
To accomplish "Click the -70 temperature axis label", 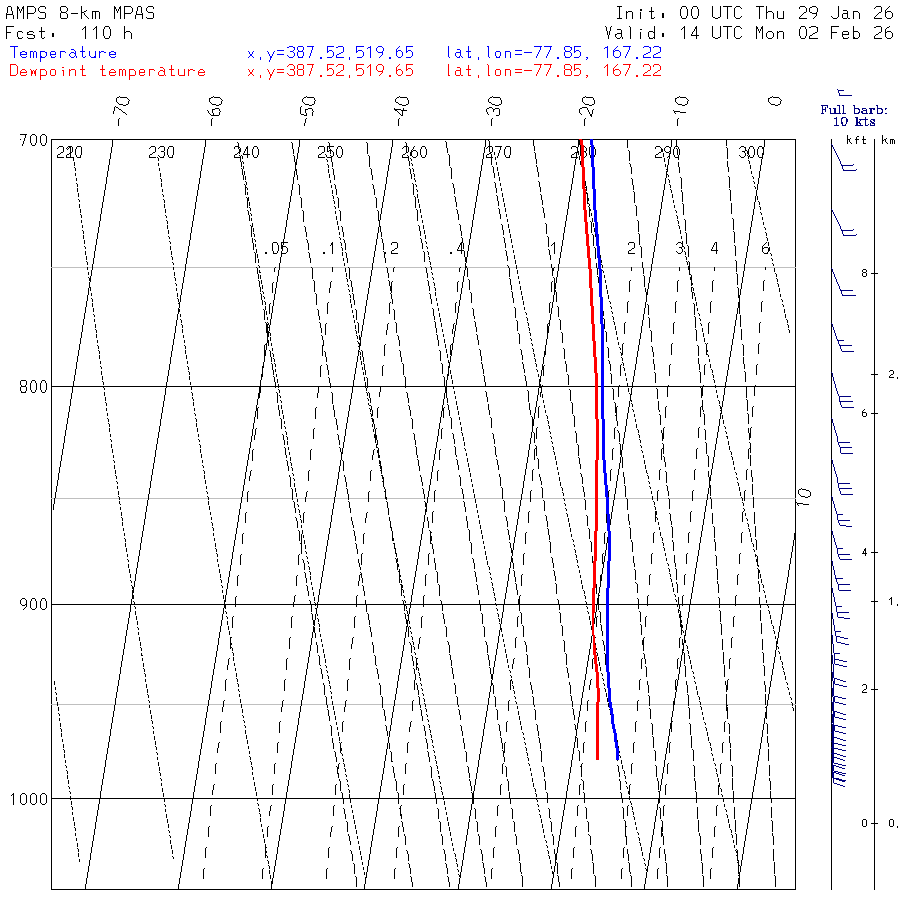I will [x=122, y=111].
